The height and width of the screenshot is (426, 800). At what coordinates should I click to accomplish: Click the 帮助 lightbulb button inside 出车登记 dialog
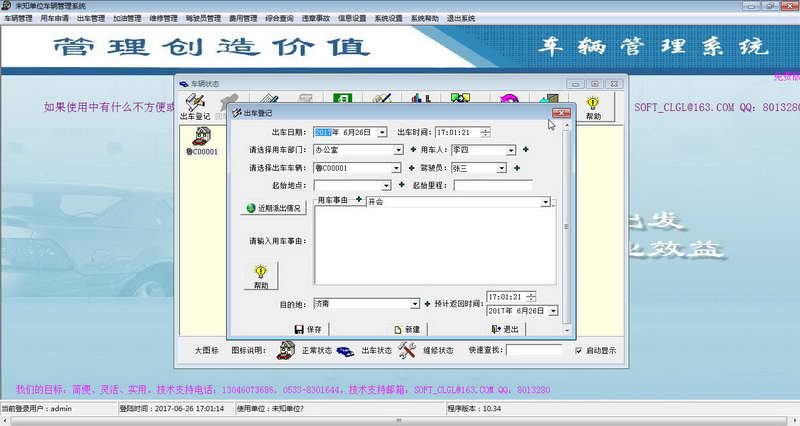(x=261, y=277)
